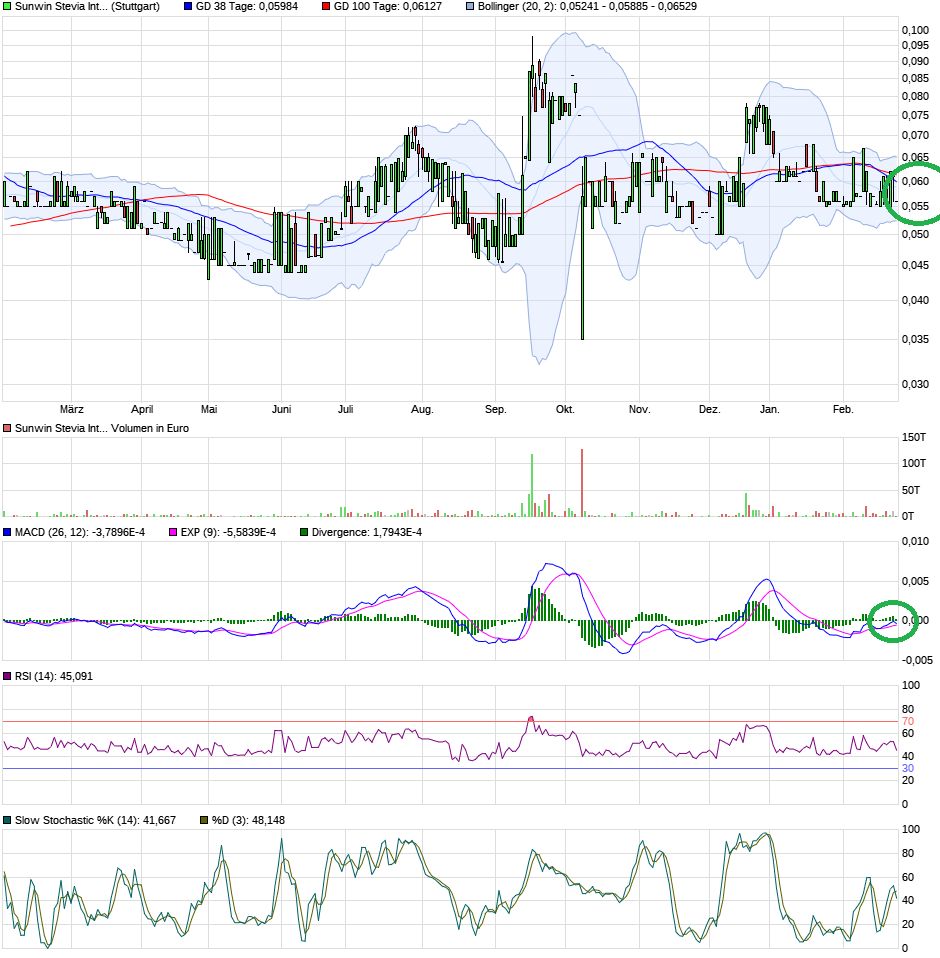Click the 0,060 price axis label

click(x=915, y=181)
